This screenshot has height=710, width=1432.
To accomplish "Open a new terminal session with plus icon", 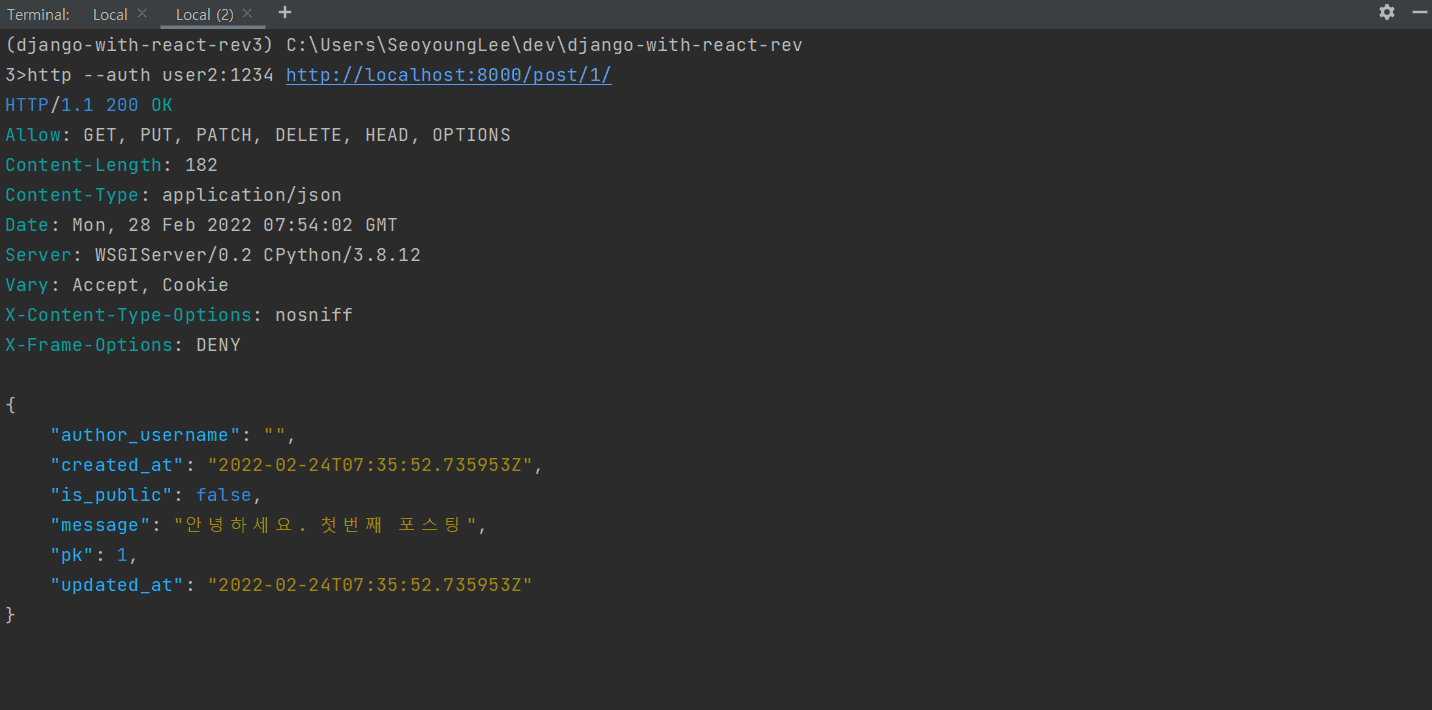I will pos(285,12).
